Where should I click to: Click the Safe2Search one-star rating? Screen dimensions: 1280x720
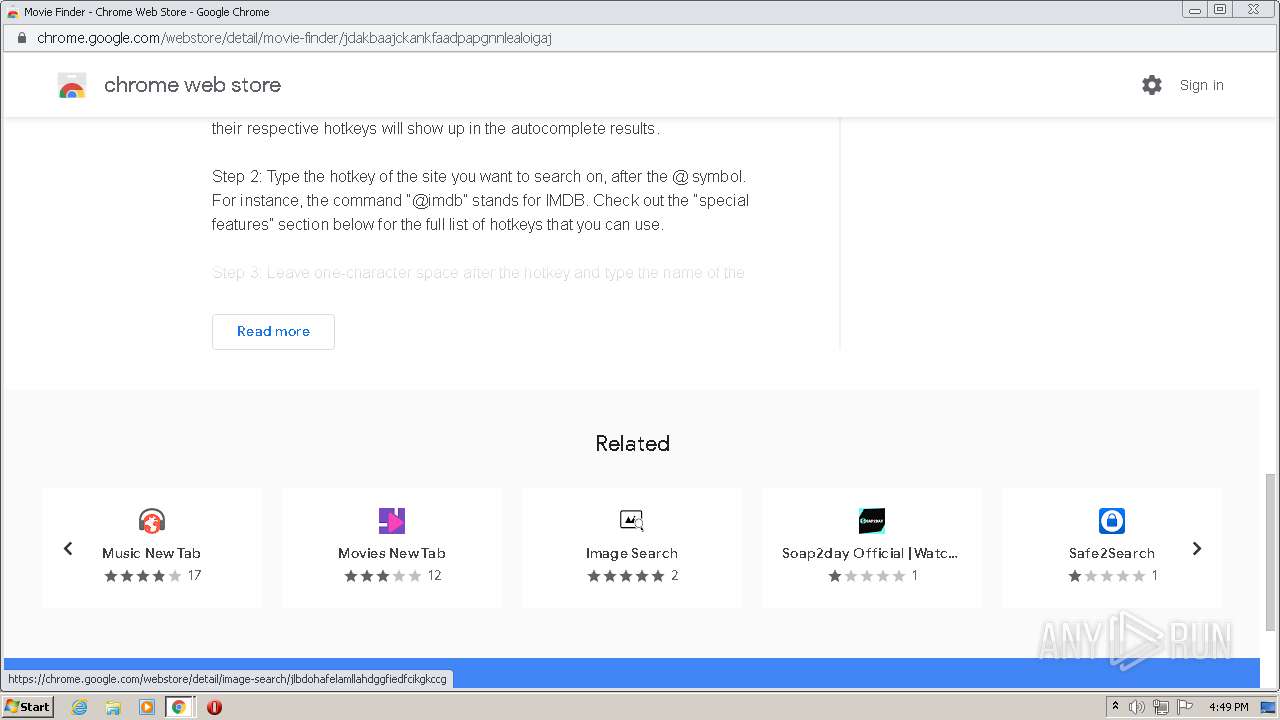coord(1107,576)
